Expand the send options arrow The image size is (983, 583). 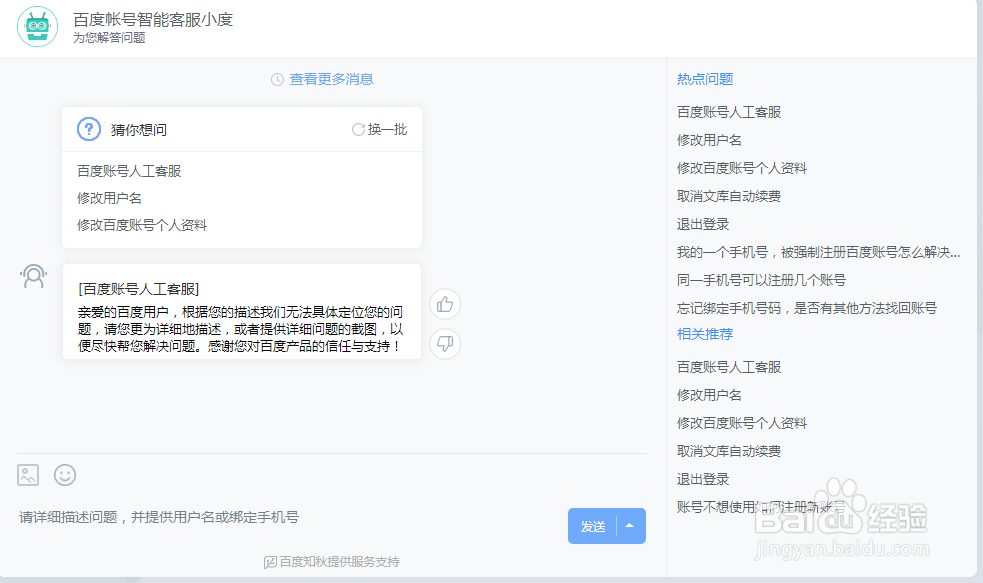click(631, 526)
